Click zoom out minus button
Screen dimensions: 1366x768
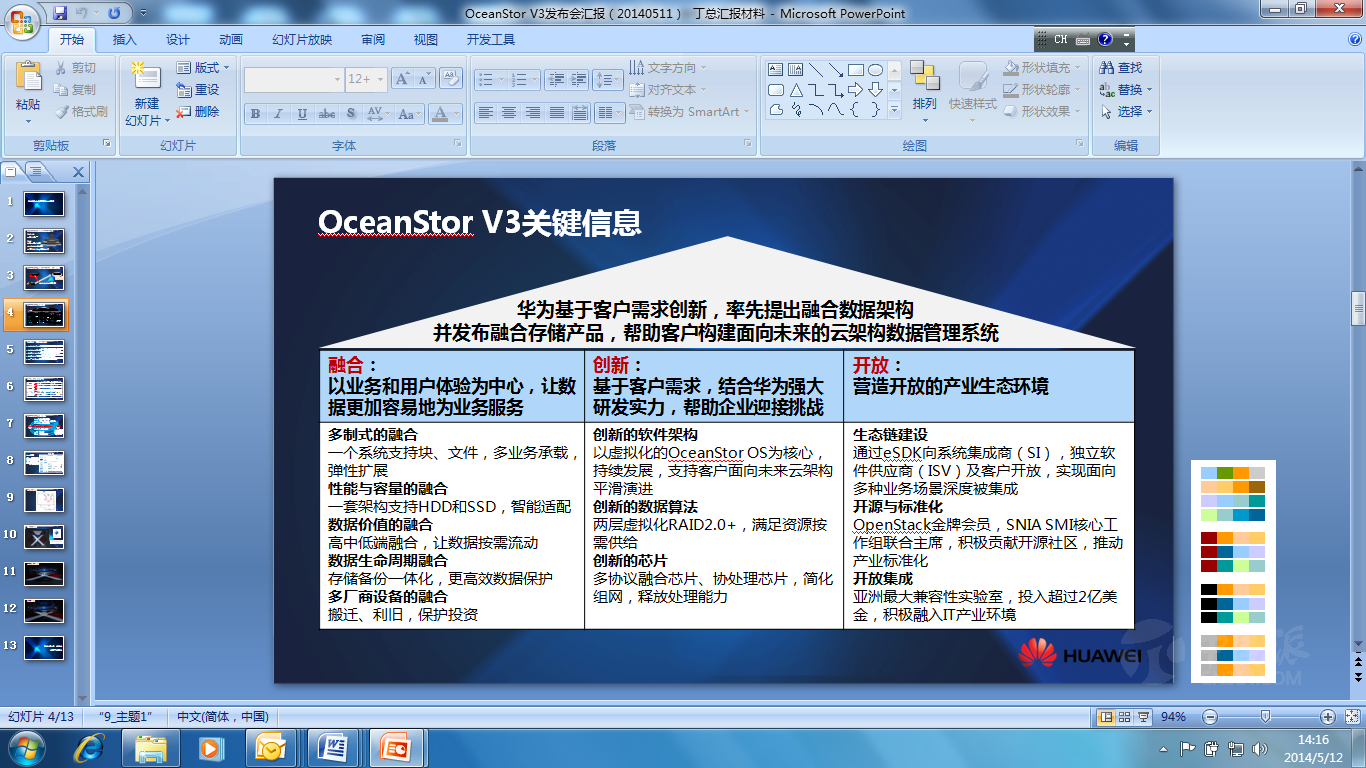[1210, 717]
